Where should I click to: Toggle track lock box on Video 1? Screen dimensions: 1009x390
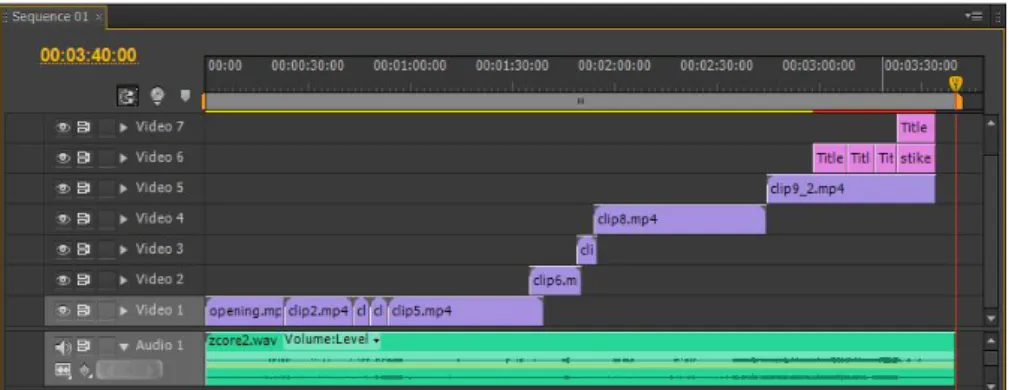point(107,311)
